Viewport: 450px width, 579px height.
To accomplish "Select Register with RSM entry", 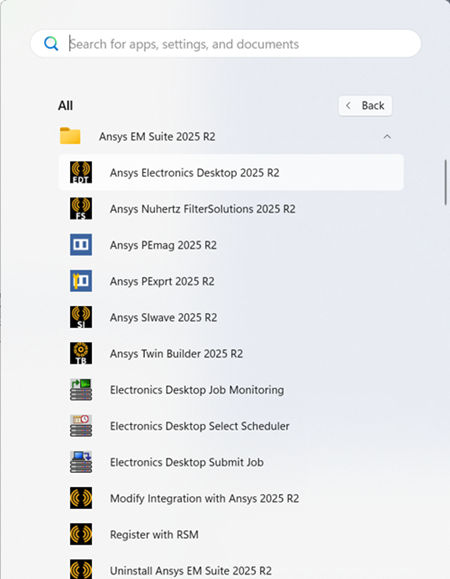I will pyautogui.click(x=231, y=534).
